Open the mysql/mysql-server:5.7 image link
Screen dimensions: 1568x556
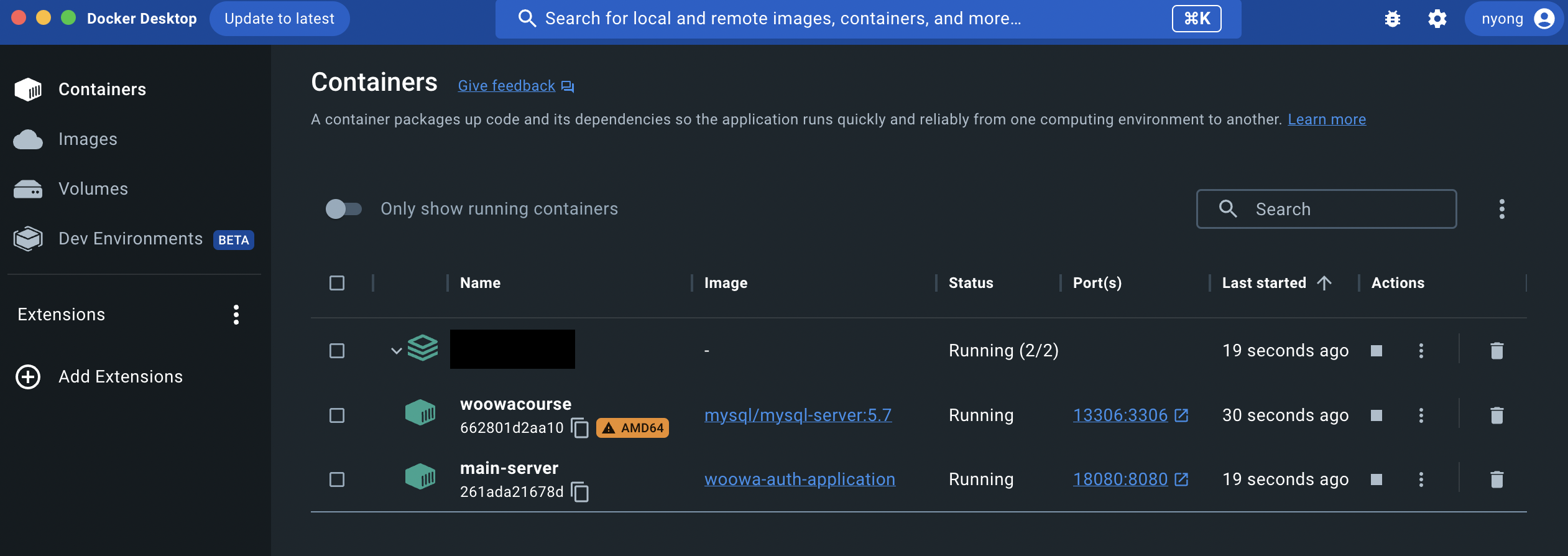(798, 415)
